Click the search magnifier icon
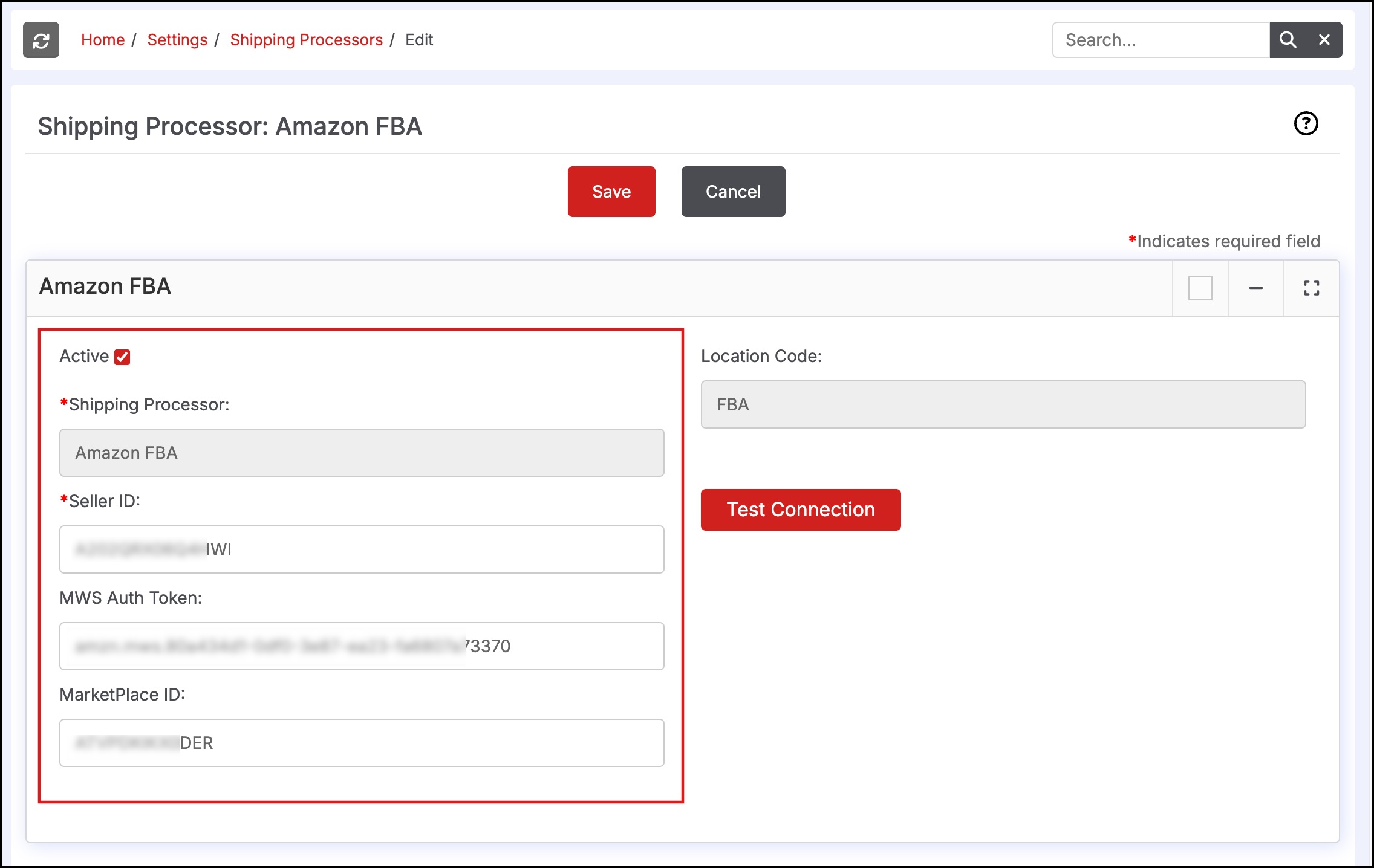 (1288, 40)
